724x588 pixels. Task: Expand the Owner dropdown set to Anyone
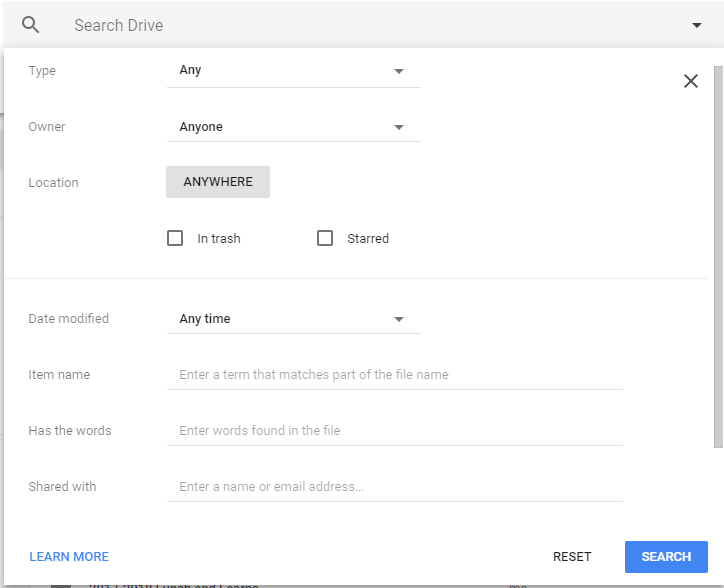click(x=293, y=127)
